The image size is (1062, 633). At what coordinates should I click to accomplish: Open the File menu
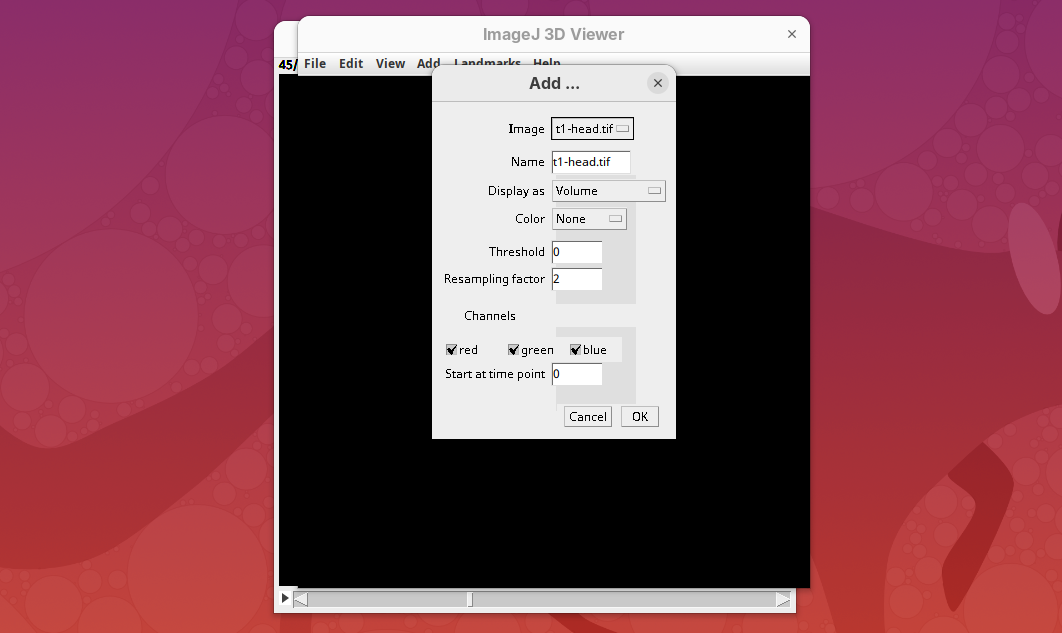tap(315, 64)
